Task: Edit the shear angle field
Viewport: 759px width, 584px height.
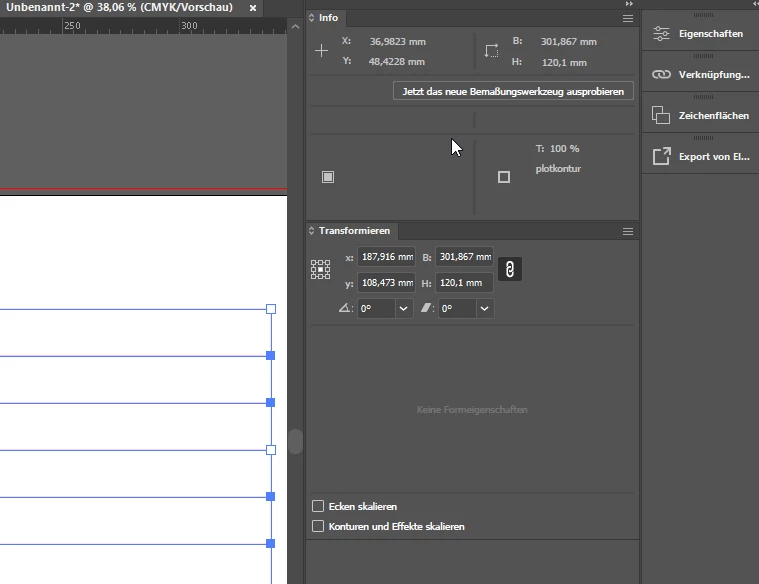Action: coord(457,308)
